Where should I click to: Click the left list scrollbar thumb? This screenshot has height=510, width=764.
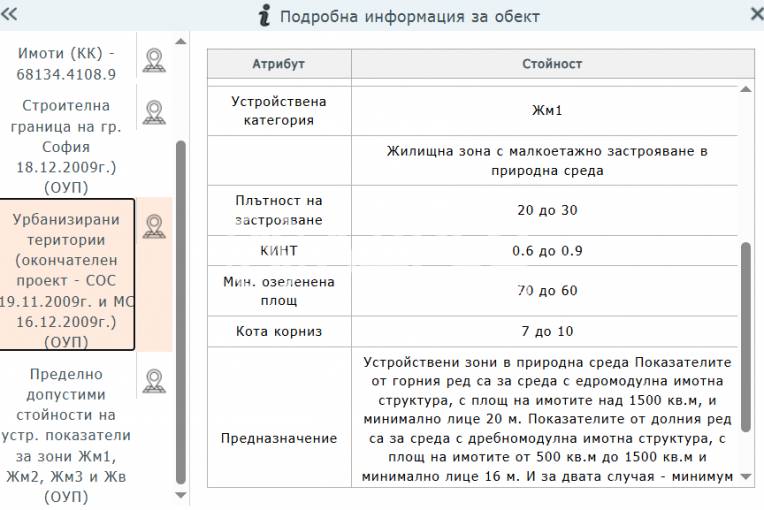pyautogui.click(x=181, y=312)
